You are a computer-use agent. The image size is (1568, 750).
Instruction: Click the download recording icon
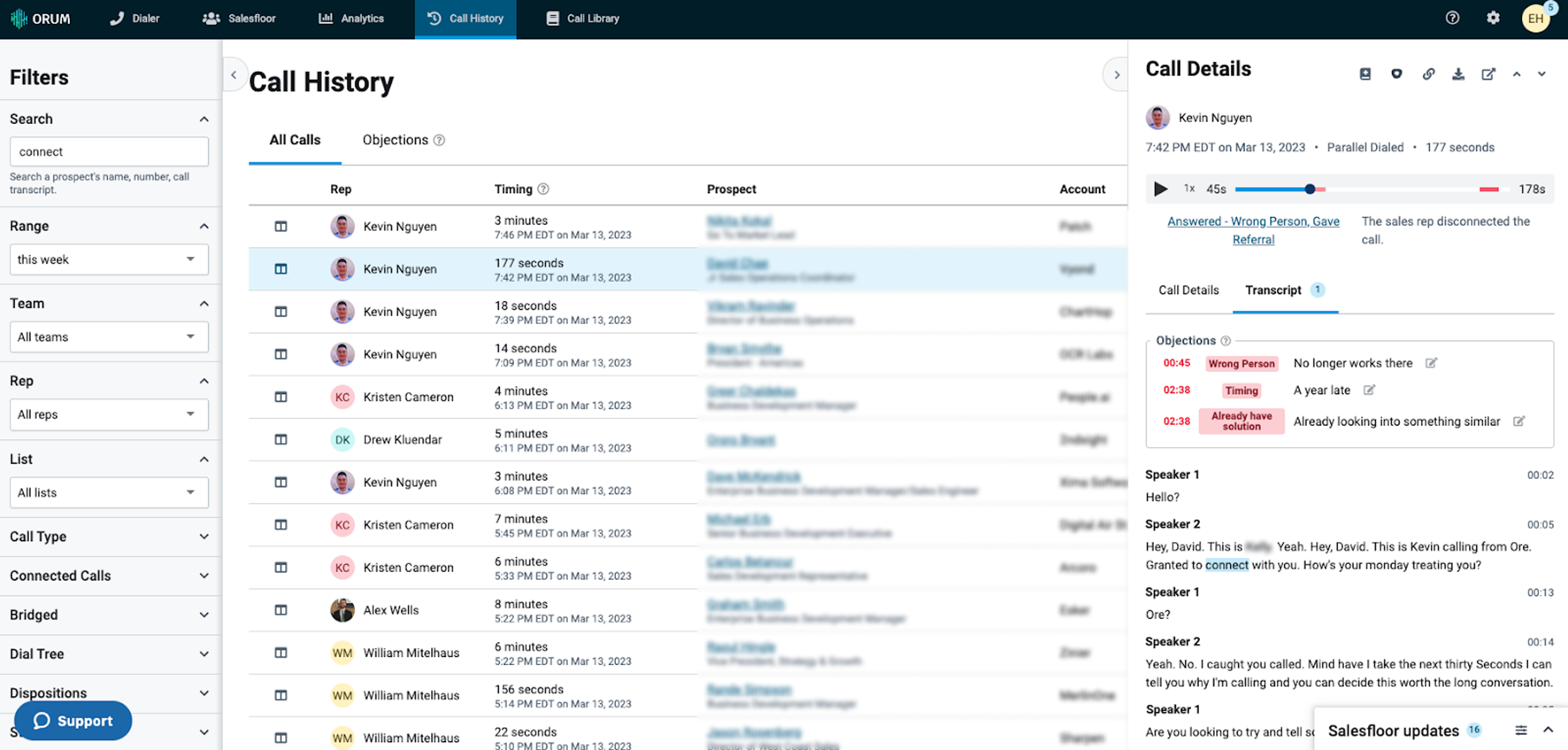[x=1458, y=74]
